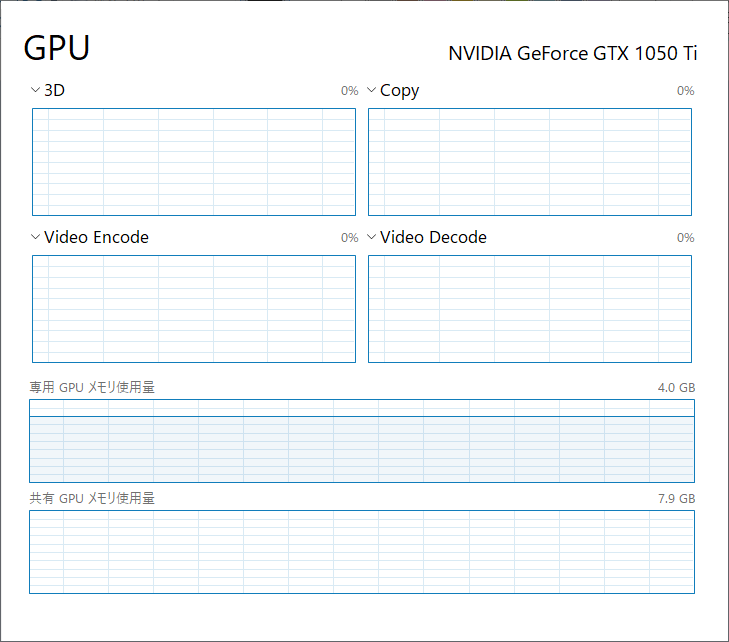
Task: Click the 4.0 GB dedicated memory value
Action: click(x=676, y=387)
